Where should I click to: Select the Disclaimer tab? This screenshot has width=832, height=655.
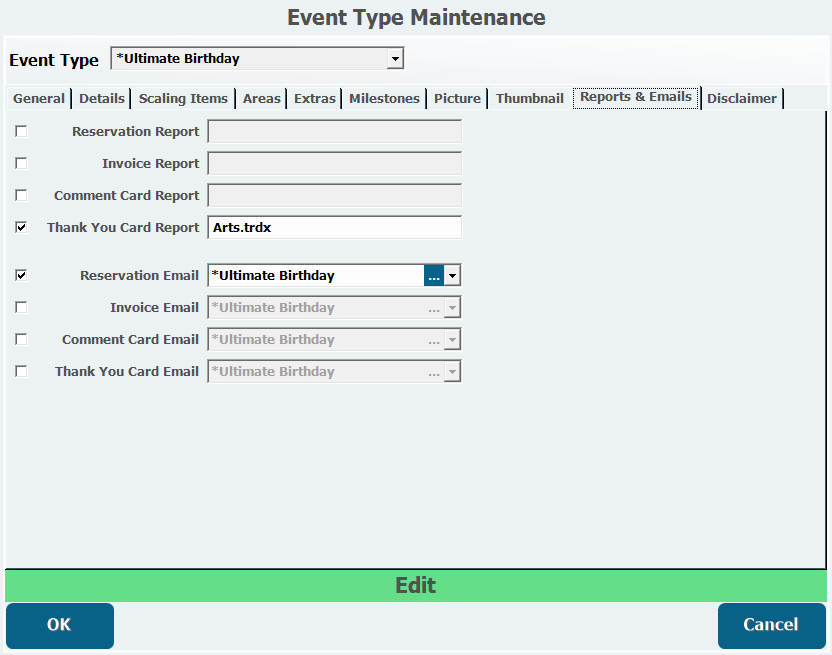tap(742, 98)
